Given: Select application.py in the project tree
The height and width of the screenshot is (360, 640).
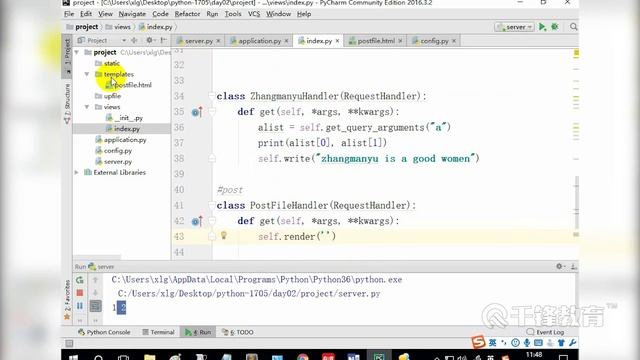Looking at the screenshot, I should 121,140.
